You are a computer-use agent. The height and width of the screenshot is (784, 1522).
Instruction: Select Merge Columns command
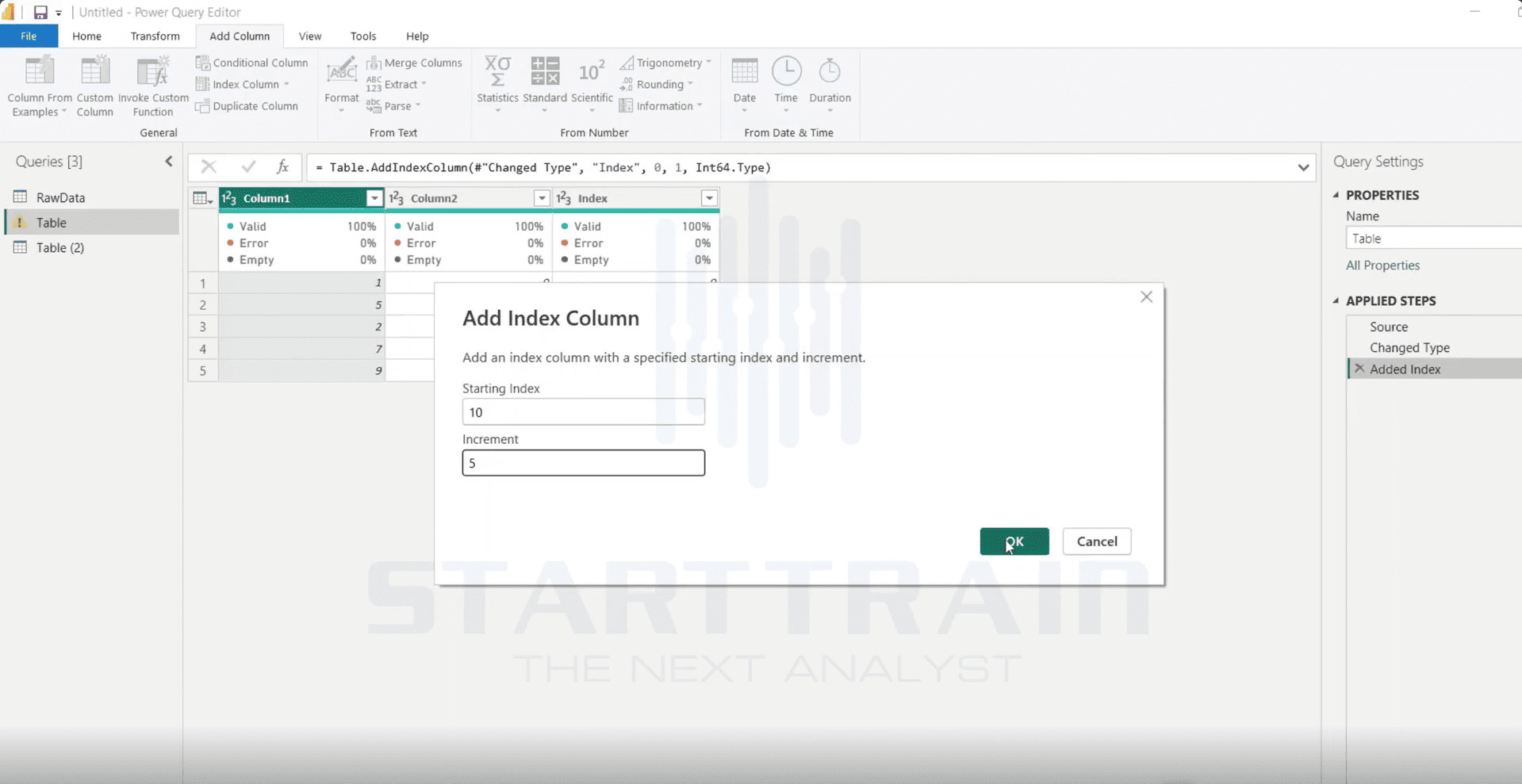pyautogui.click(x=414, y=63)
